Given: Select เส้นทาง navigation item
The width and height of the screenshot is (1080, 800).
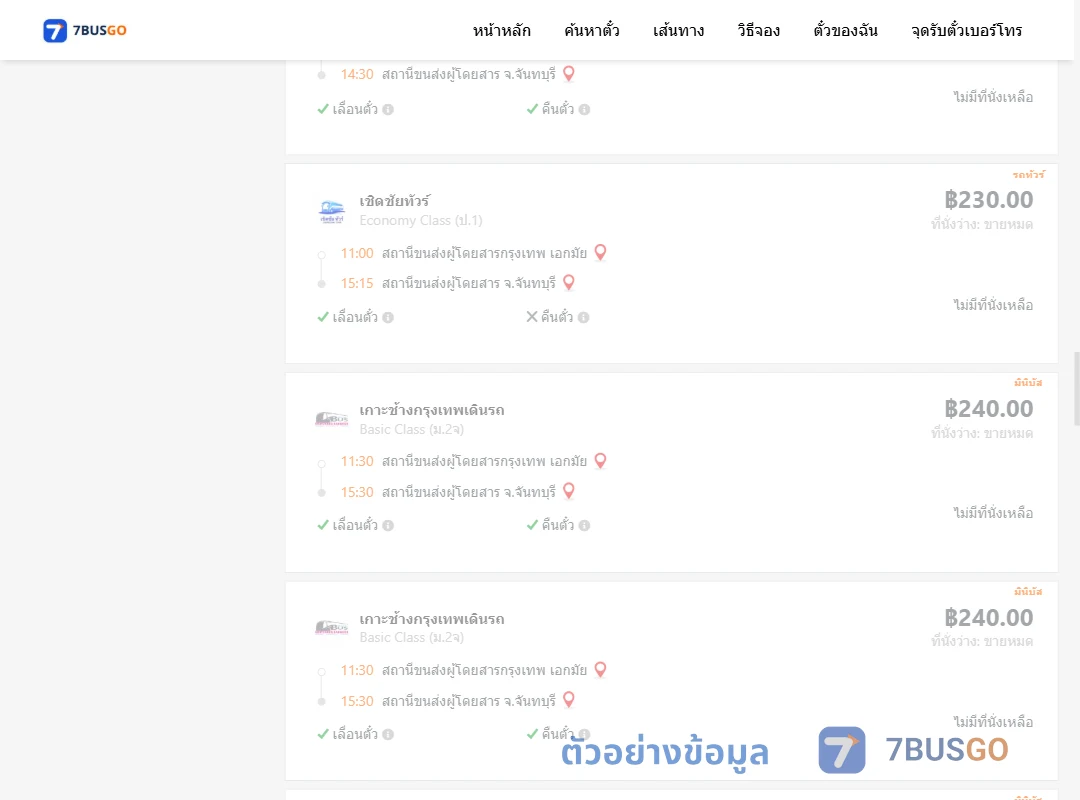Looking at the screenshot, I should (x=678, y=30).
